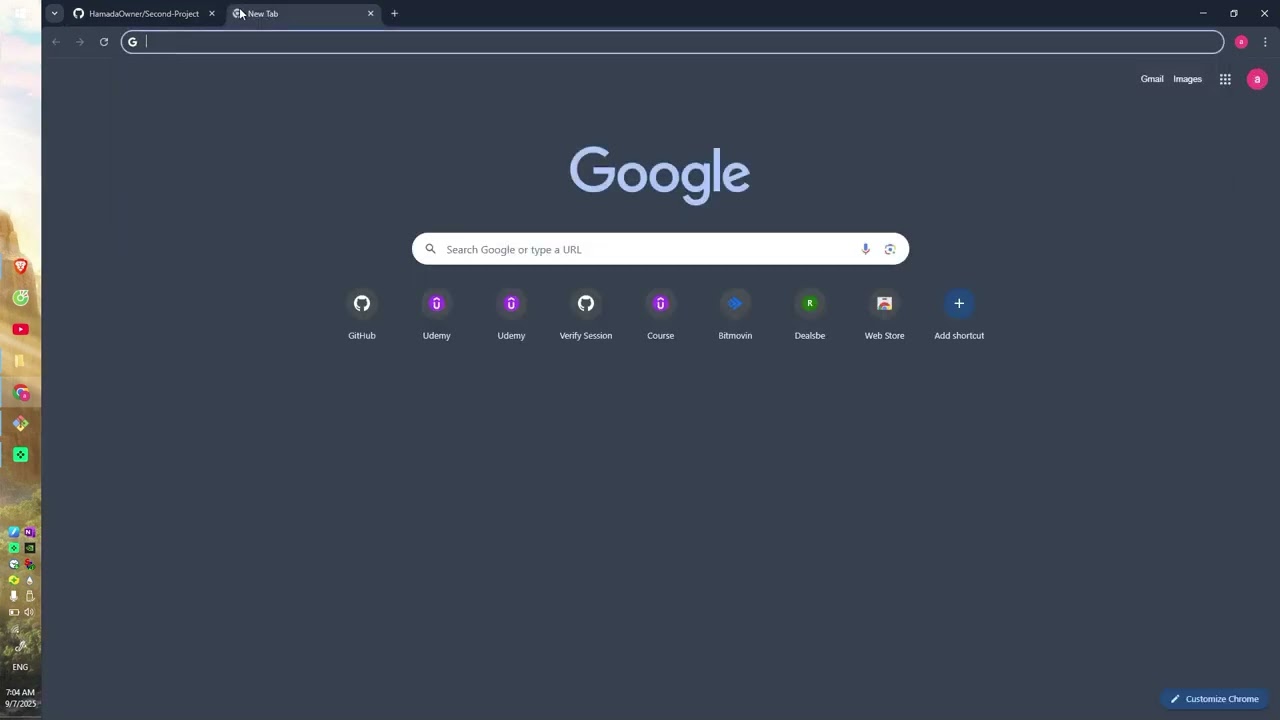This screenshot has width=1280, height=720.
Task: Restore down the Chrome window
Action: click(1234, 13)
